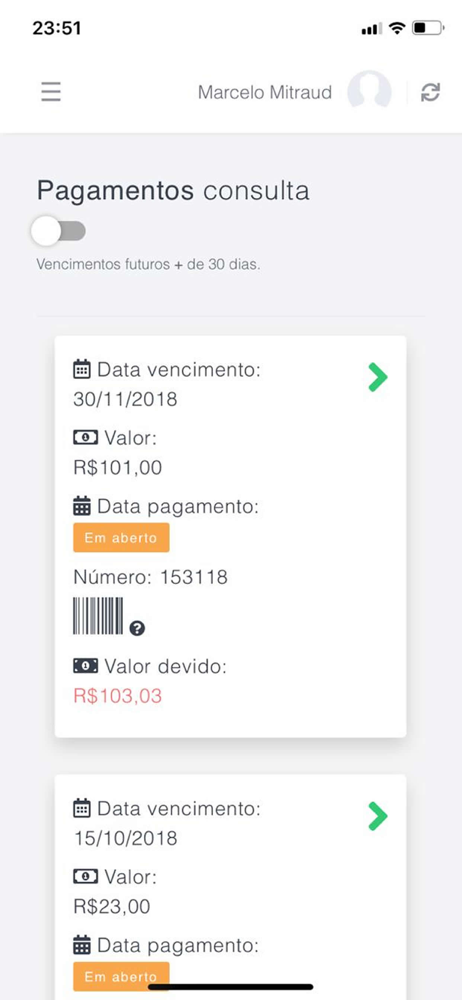This screenshot has height=1000, width=462.
Task: Toggle future due dates over 30 days switch
Action: [x=59, y=231]
